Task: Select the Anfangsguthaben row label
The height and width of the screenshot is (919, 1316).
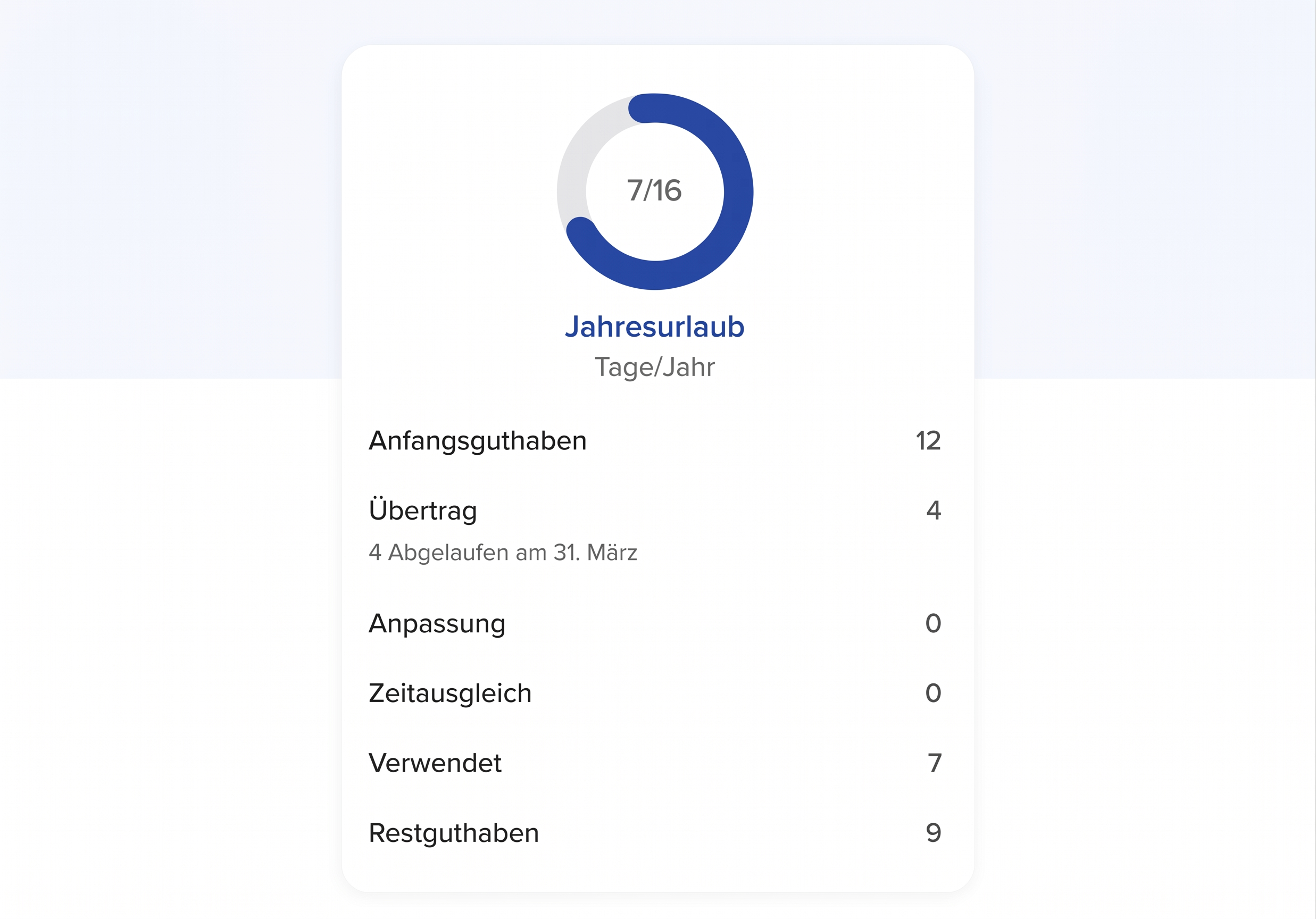Action: click(478, 440)
